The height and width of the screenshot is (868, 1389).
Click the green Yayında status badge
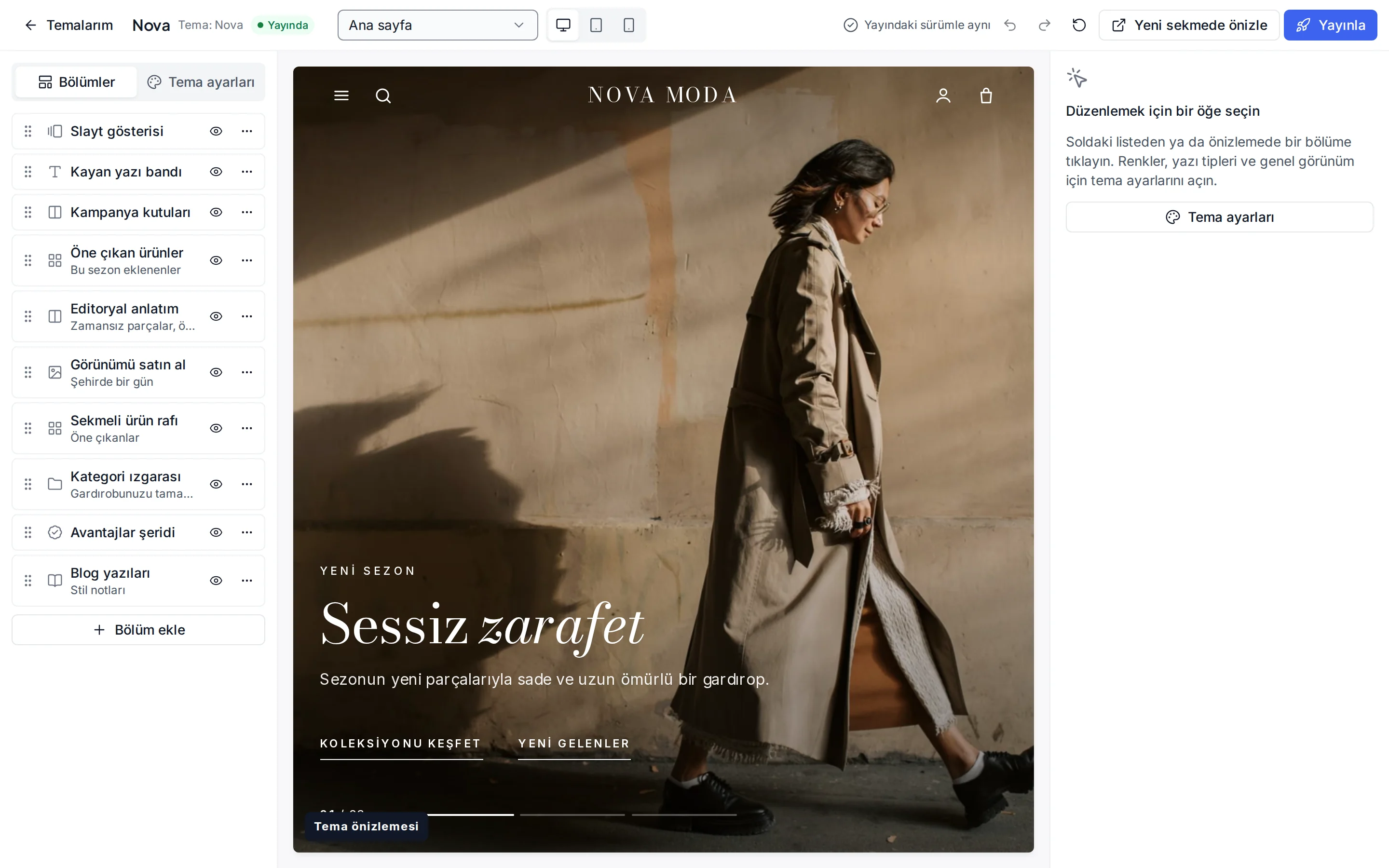[283, 25]
